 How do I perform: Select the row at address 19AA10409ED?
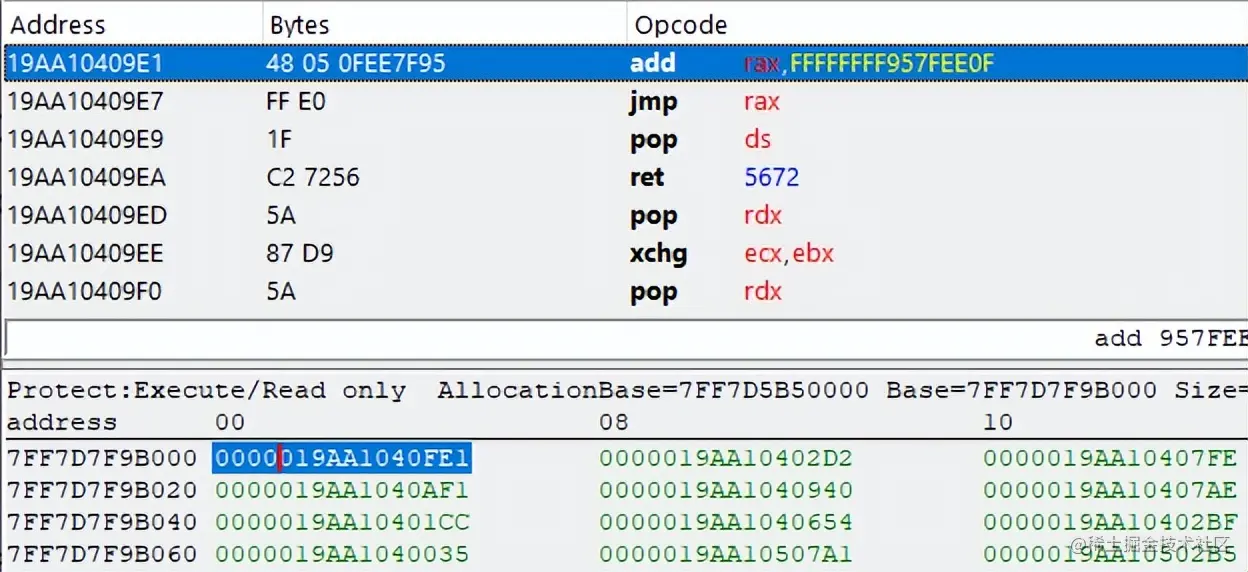(626, 215)
